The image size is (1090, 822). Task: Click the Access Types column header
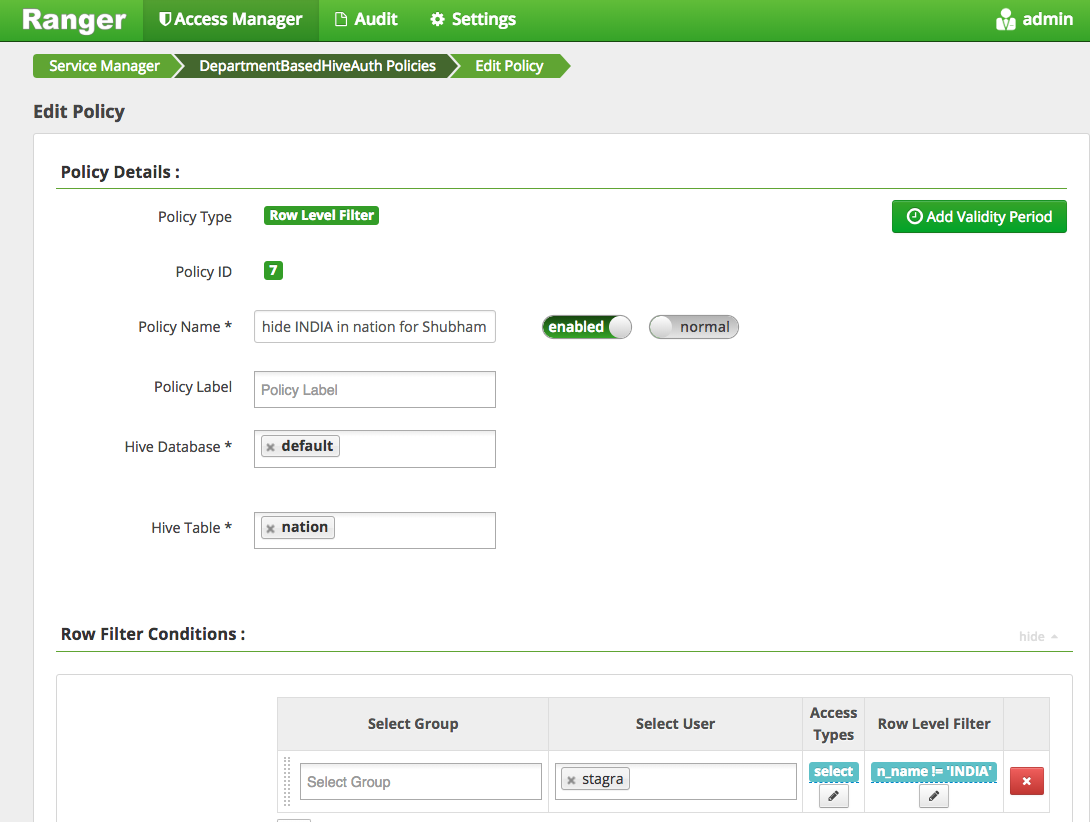(833, 724)
